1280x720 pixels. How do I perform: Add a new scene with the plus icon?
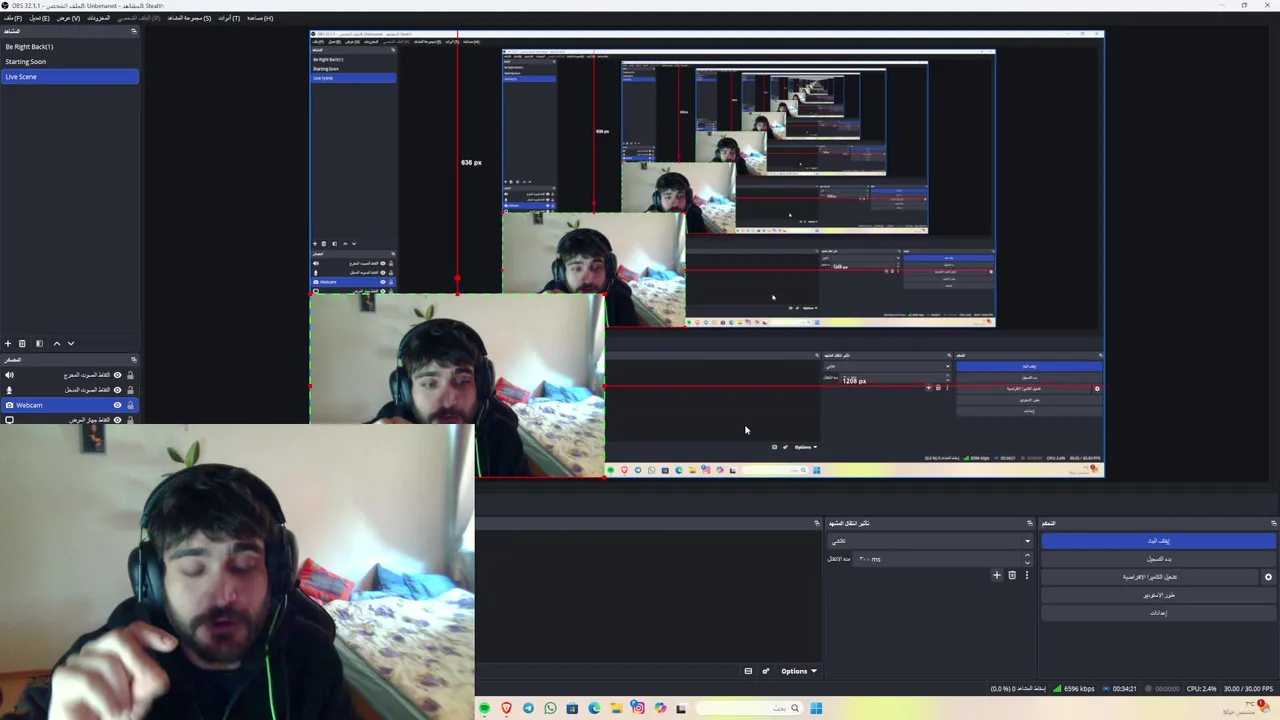tap(8, 343)
